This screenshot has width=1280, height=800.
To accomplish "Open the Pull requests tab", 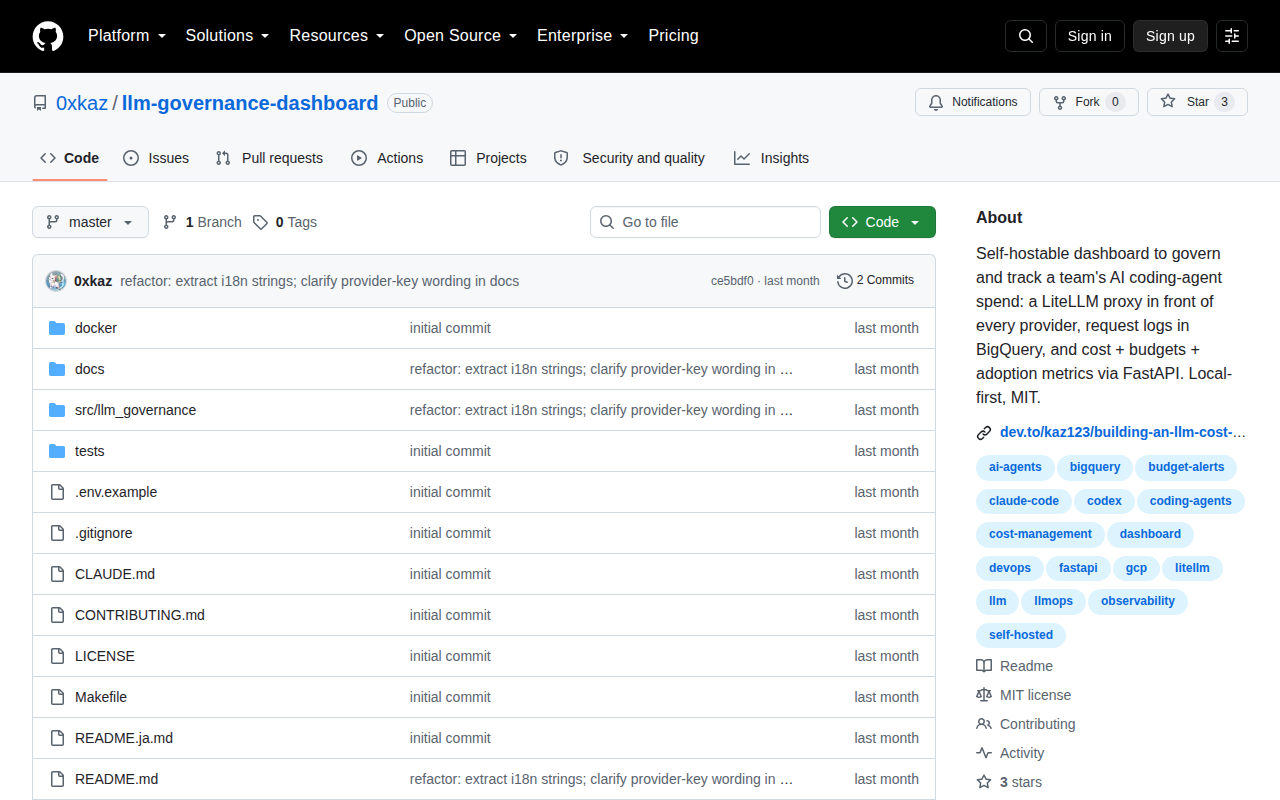I will (270, 158).
